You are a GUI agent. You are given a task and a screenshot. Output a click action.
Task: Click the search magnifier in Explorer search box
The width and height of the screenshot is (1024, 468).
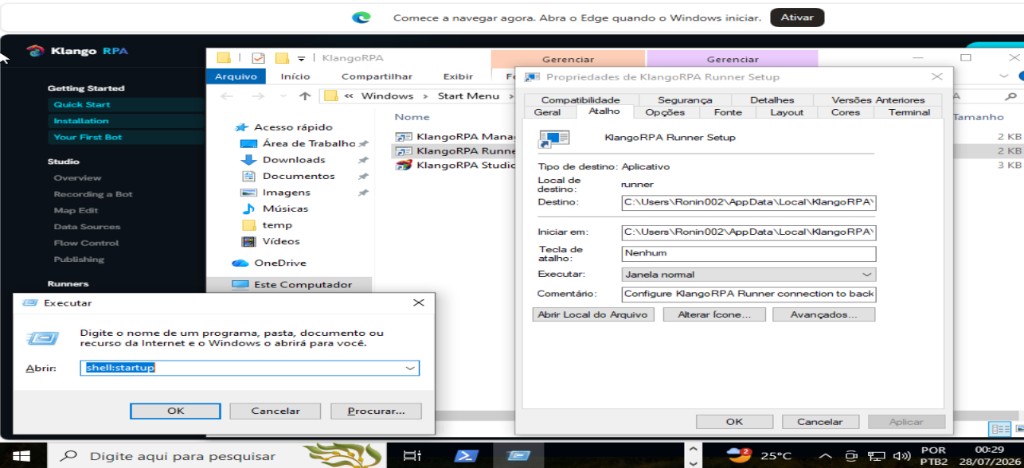click(x=1011, y=97)
